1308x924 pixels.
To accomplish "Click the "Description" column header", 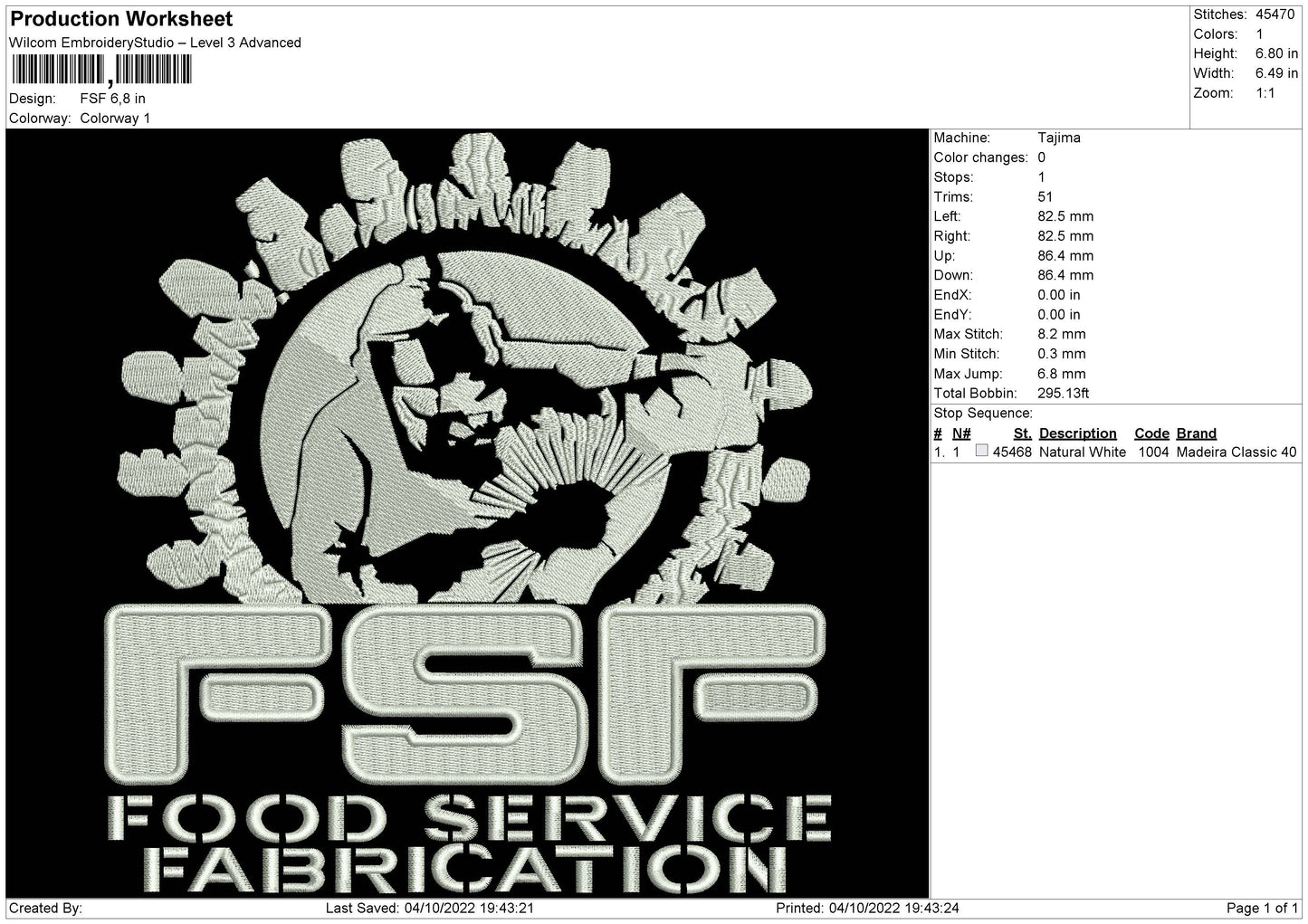I will tap(1078, 433).
